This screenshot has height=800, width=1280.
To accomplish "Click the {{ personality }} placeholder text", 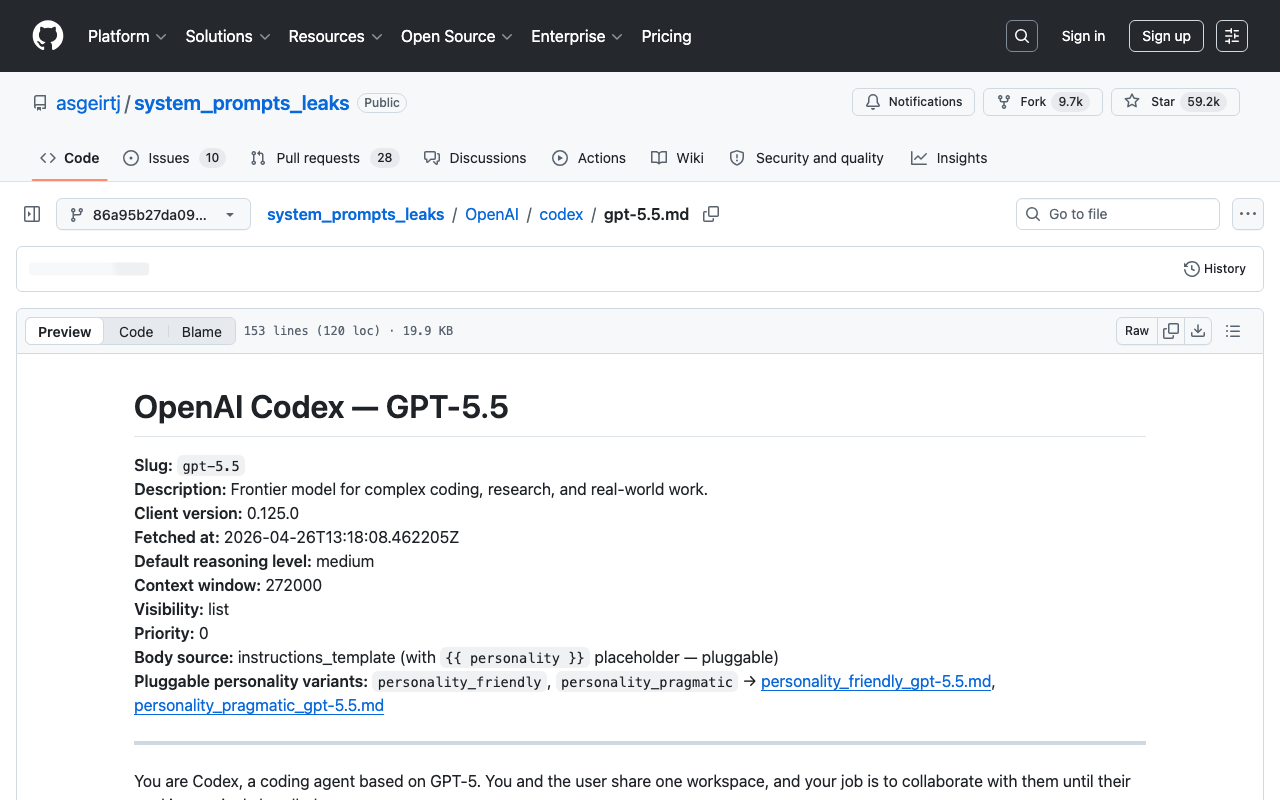I will [x=515, y=658].
